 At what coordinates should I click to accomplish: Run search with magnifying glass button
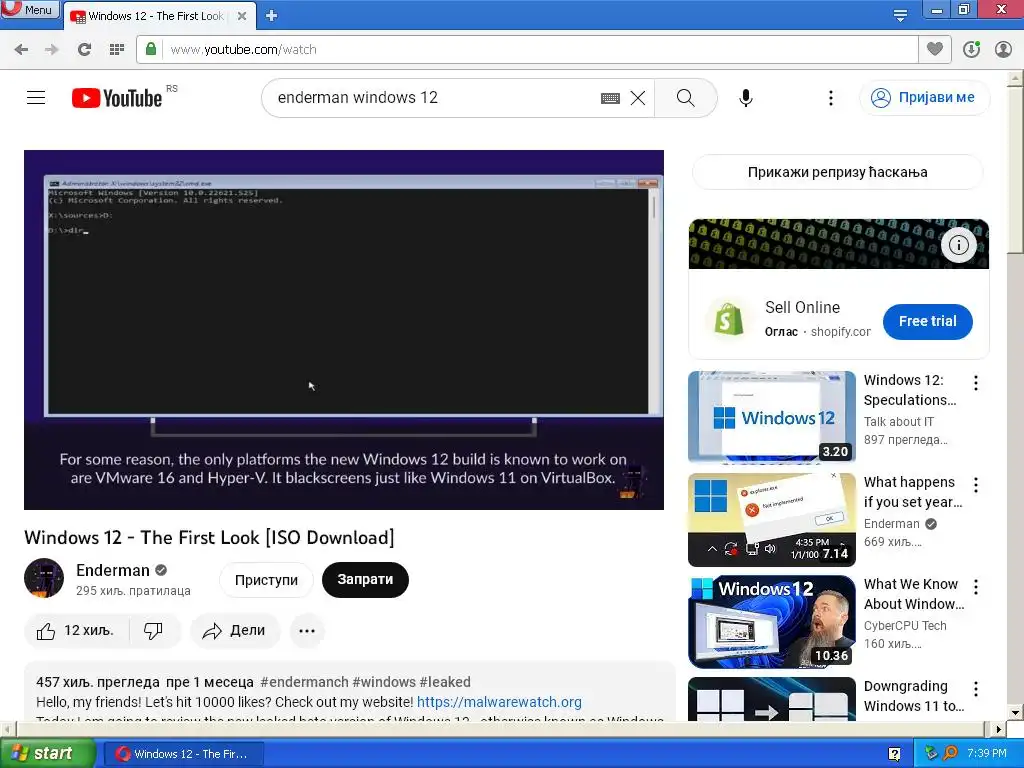click(x=686, y=98)
